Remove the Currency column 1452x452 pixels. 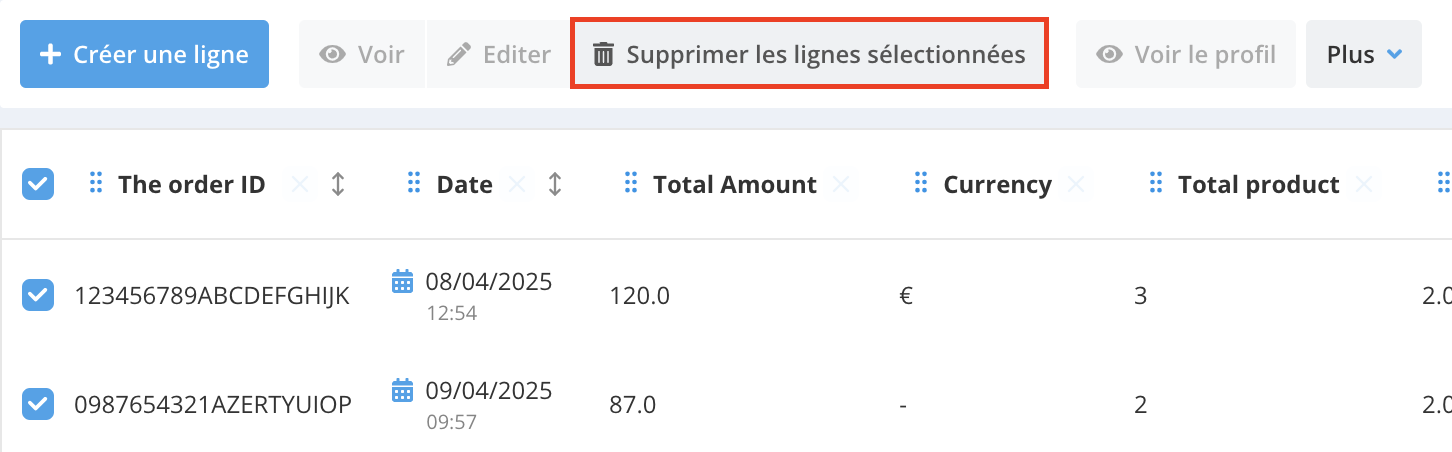point(1075,184)
